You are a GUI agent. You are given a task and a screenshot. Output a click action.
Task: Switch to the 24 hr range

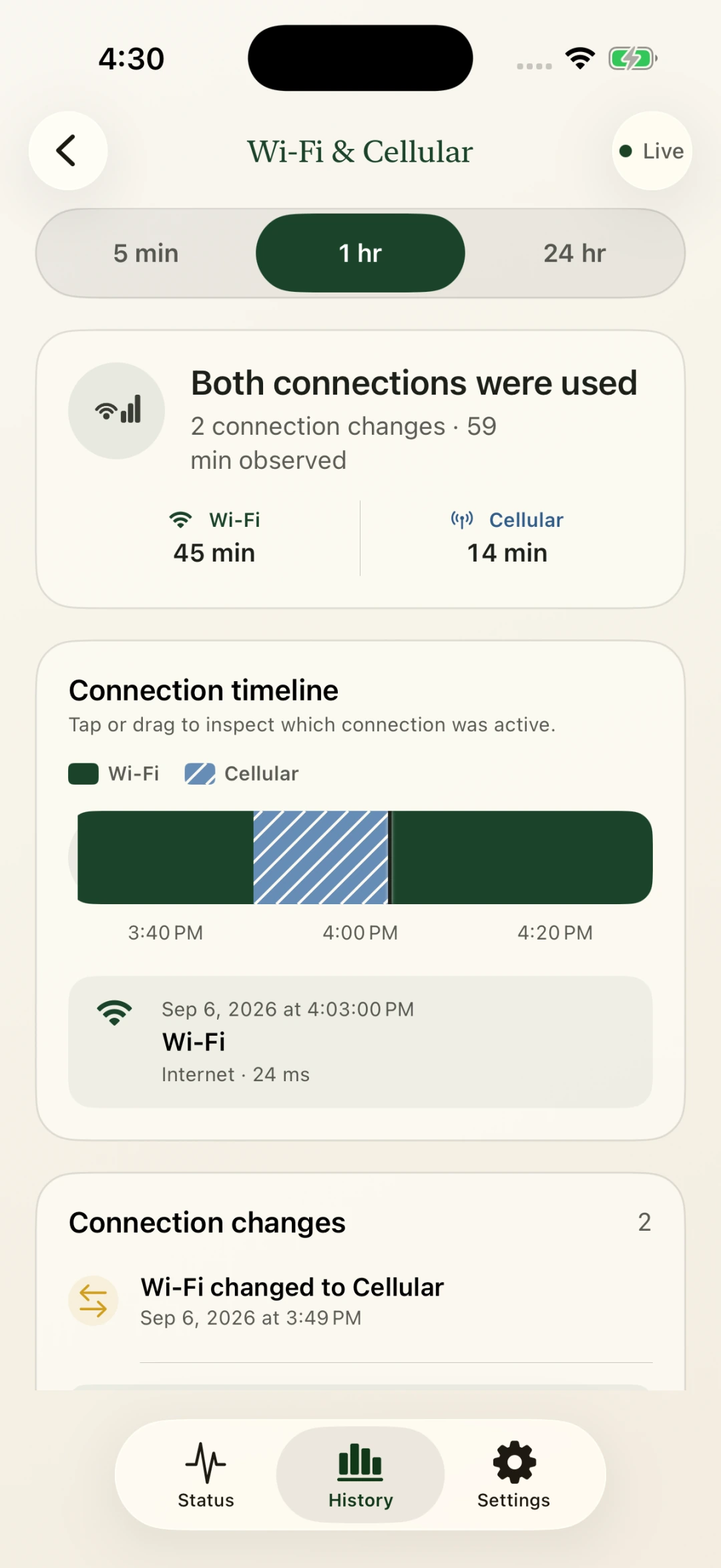(575, 253)
